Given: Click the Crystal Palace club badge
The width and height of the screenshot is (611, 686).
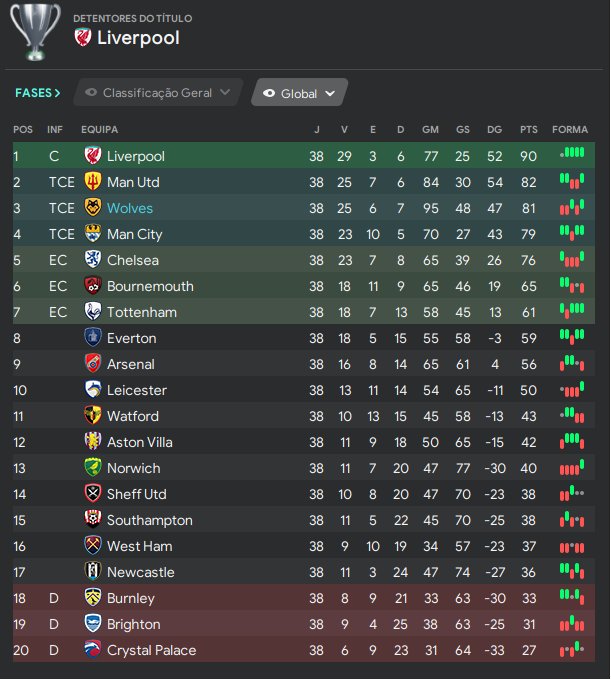Looking at the screenshot, I should coord(93,650).
